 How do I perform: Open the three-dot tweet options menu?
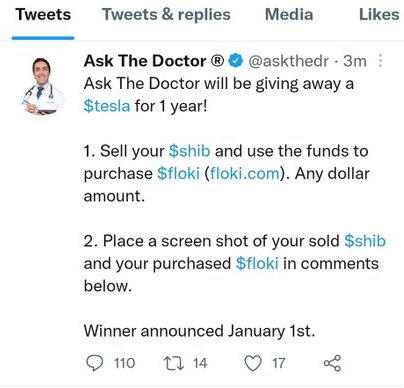380,61
